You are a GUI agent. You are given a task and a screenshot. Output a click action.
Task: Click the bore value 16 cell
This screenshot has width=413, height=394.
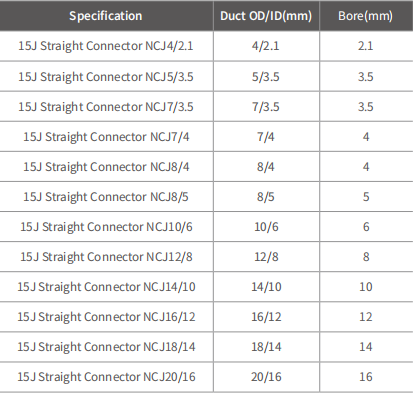(366, 377)
